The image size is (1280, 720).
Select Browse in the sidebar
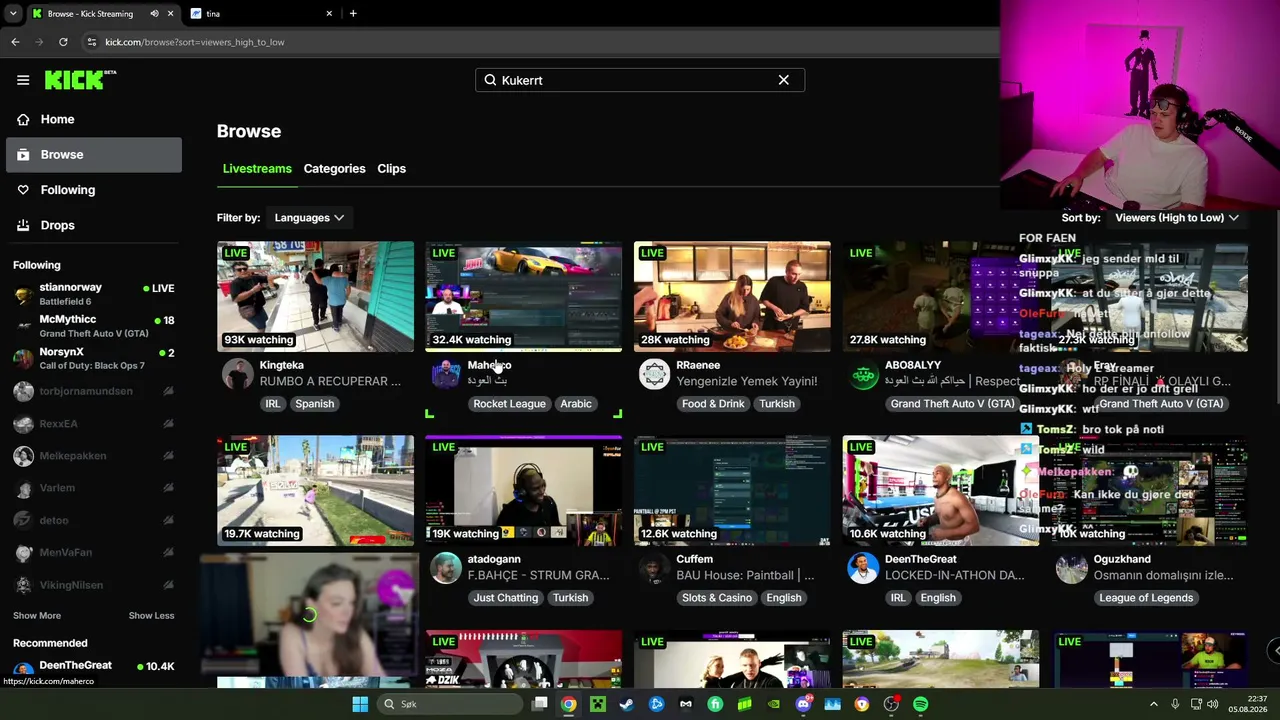pos(94,155)
